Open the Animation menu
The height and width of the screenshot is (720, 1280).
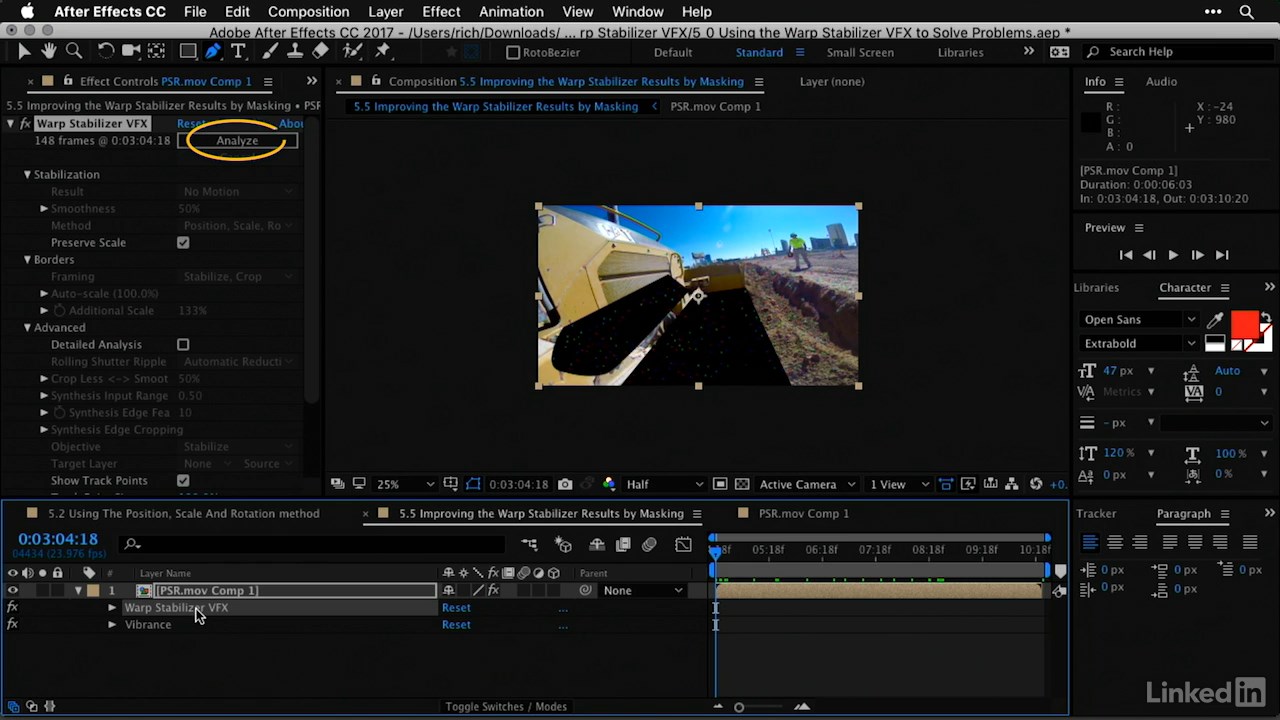click(511, 12)
